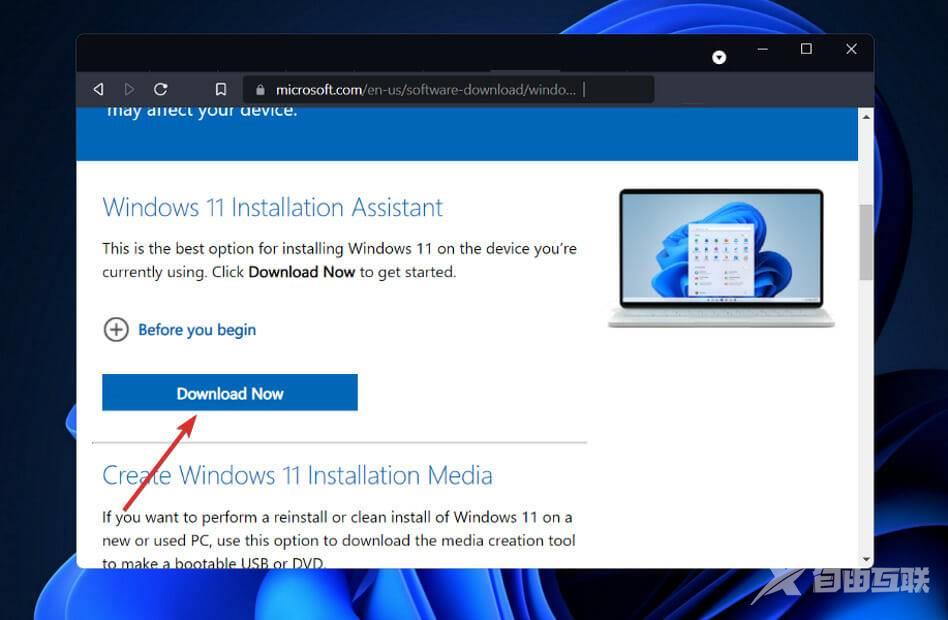
Task: Open the Create Windows 11 Installation Media section
Action: pyautogui.click(x=297, y=475)
